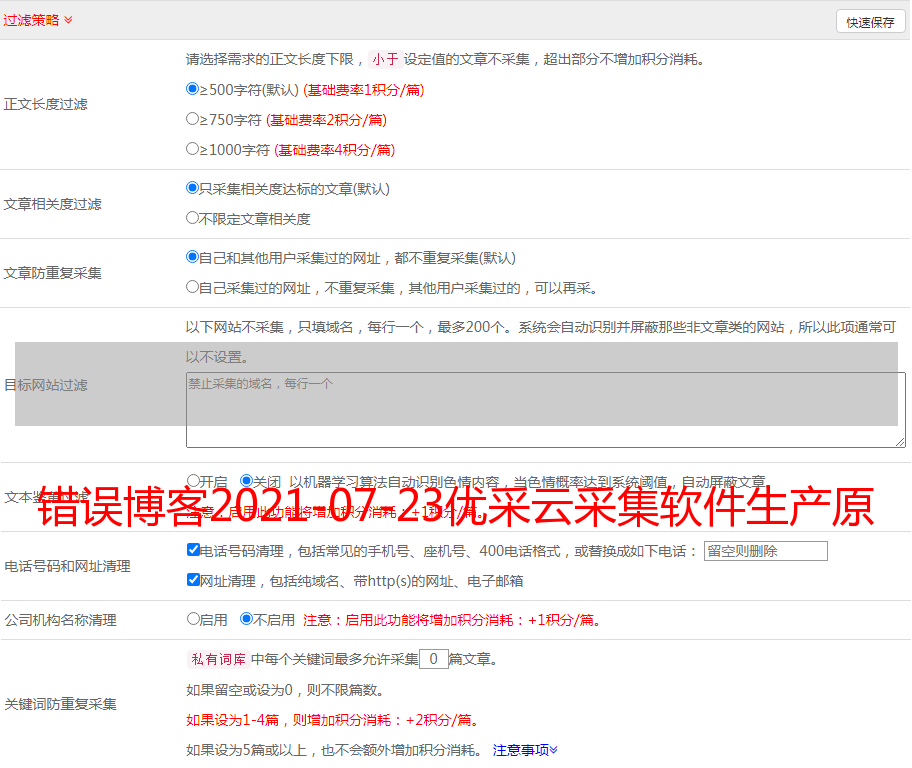This screenshot has height=768, width=912.
Task: Click the 文章防重复采集 row label
Action: pyautogui.click(x=53, y=273)
